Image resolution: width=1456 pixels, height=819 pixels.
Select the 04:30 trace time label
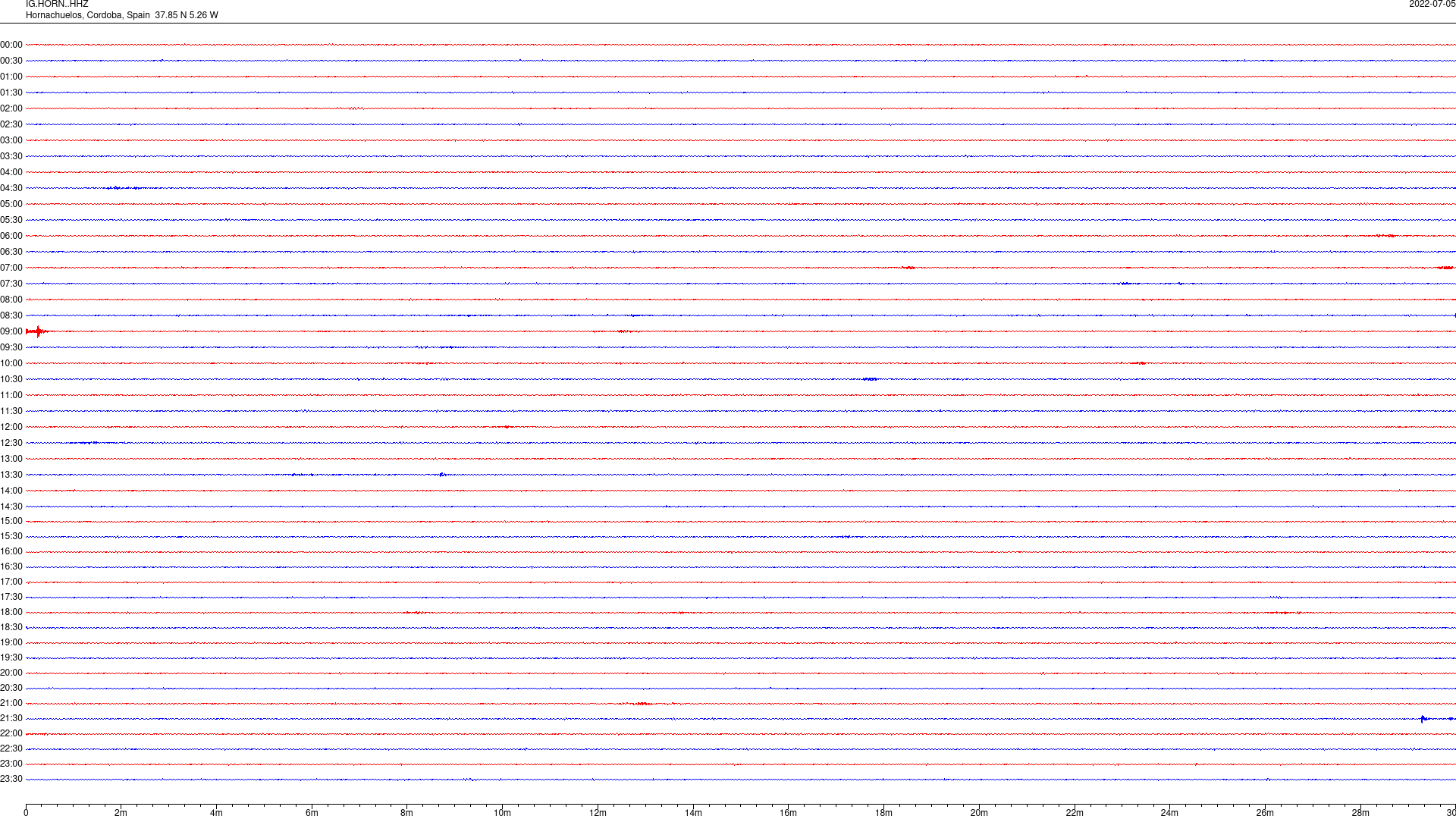[x=11, y=188]
